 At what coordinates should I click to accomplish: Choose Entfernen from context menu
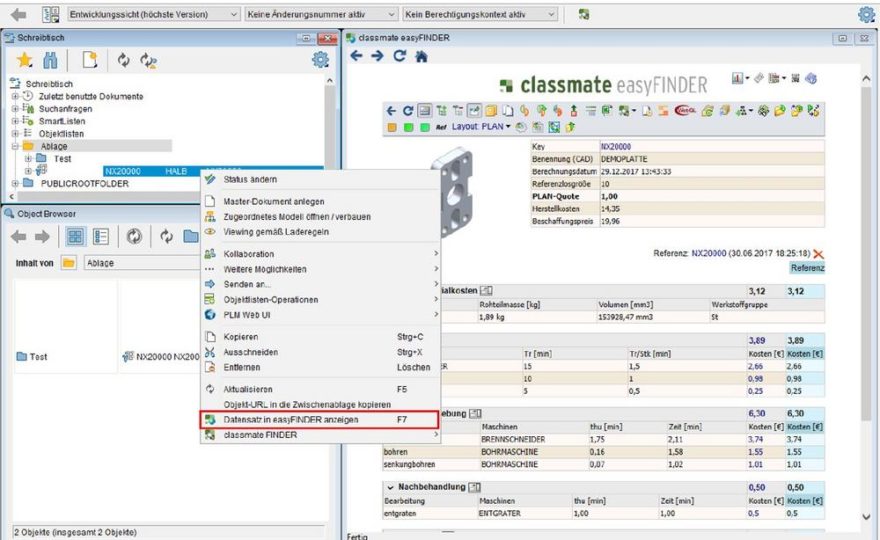pos(320,367)
